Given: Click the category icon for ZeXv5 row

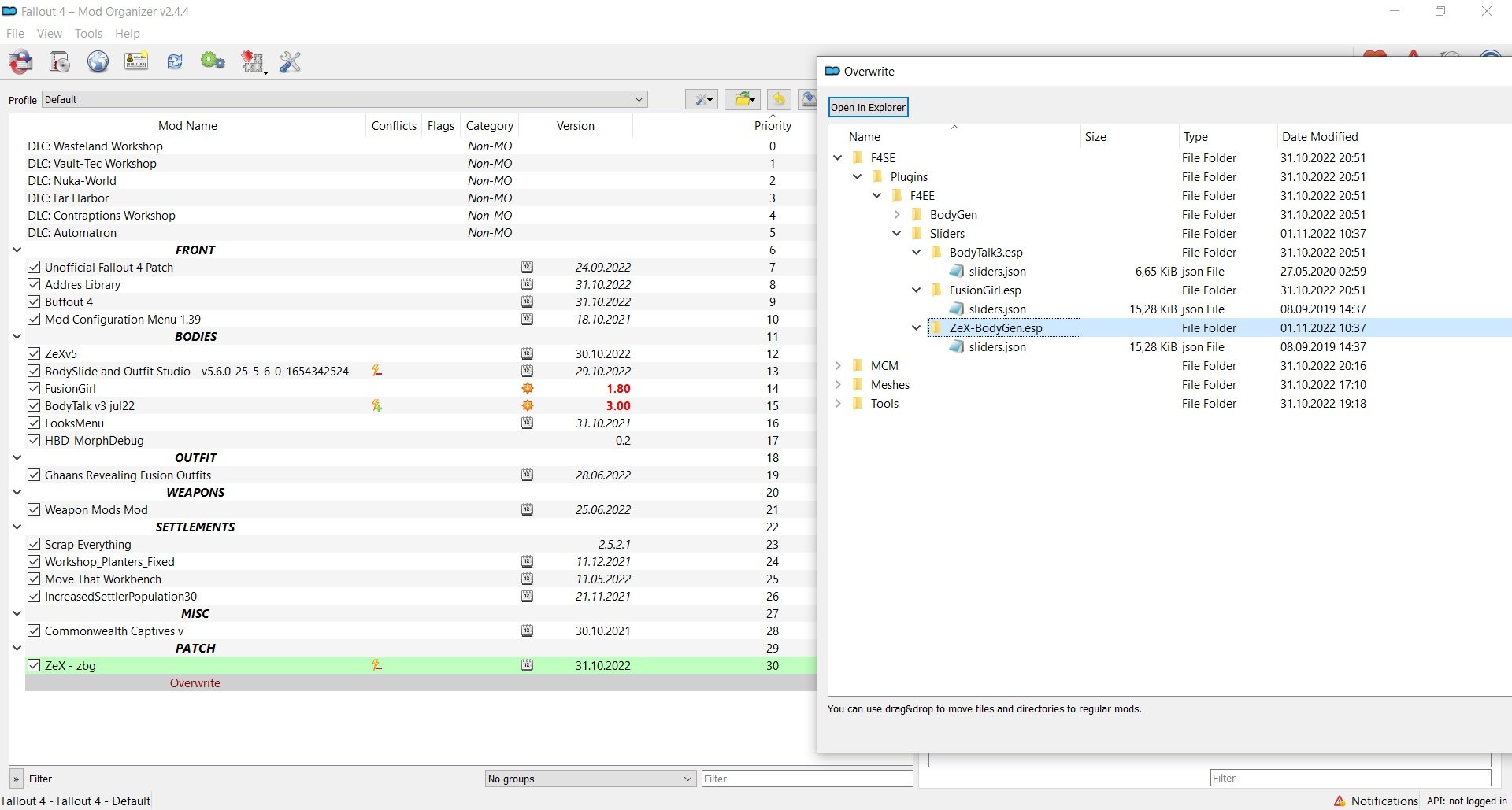Looking at the screenshot, I should [528, 353].
